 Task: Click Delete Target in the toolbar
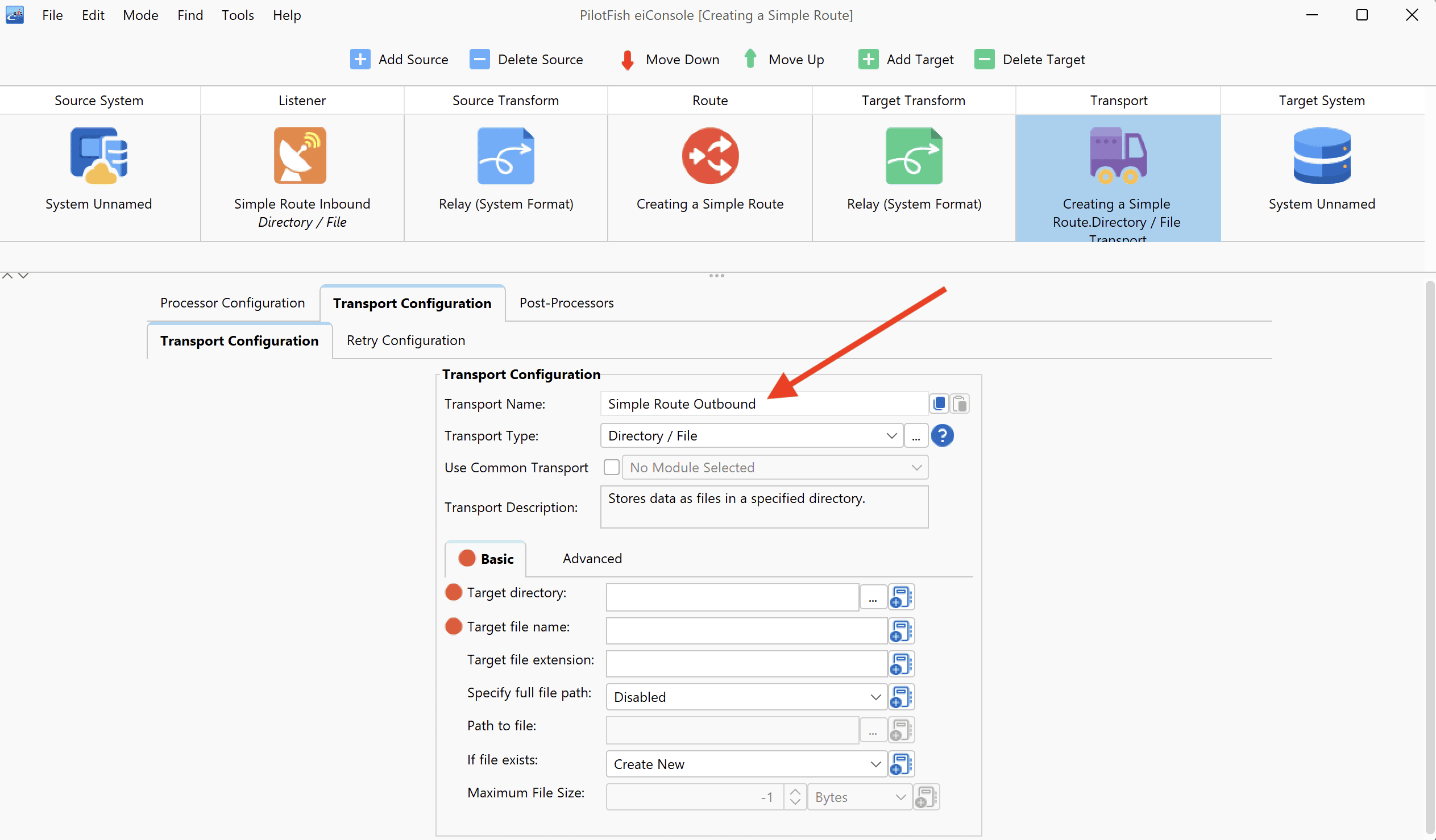pos(1029,59)
